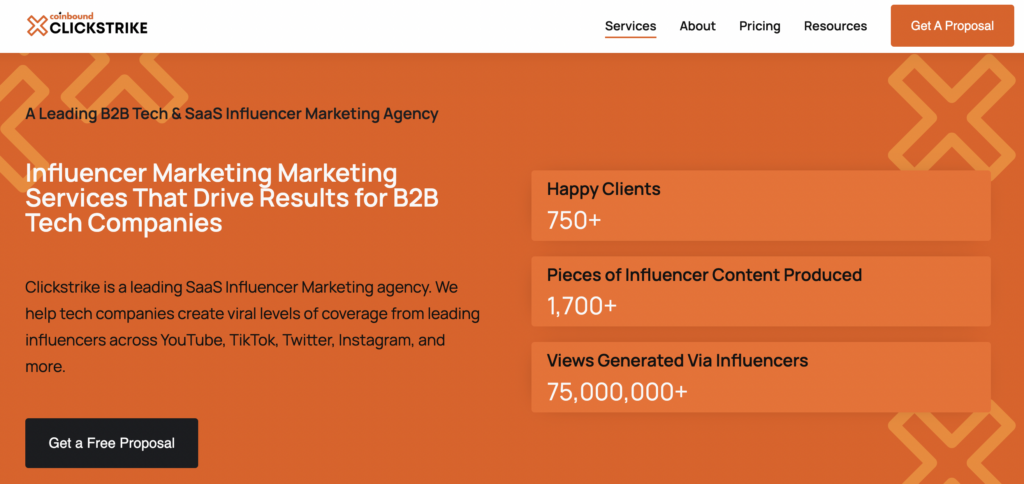Viewport: 1024px width, 484px height.
Task: Select the Pieces of Influencer Content Produced label
Action: click(703, 275)
